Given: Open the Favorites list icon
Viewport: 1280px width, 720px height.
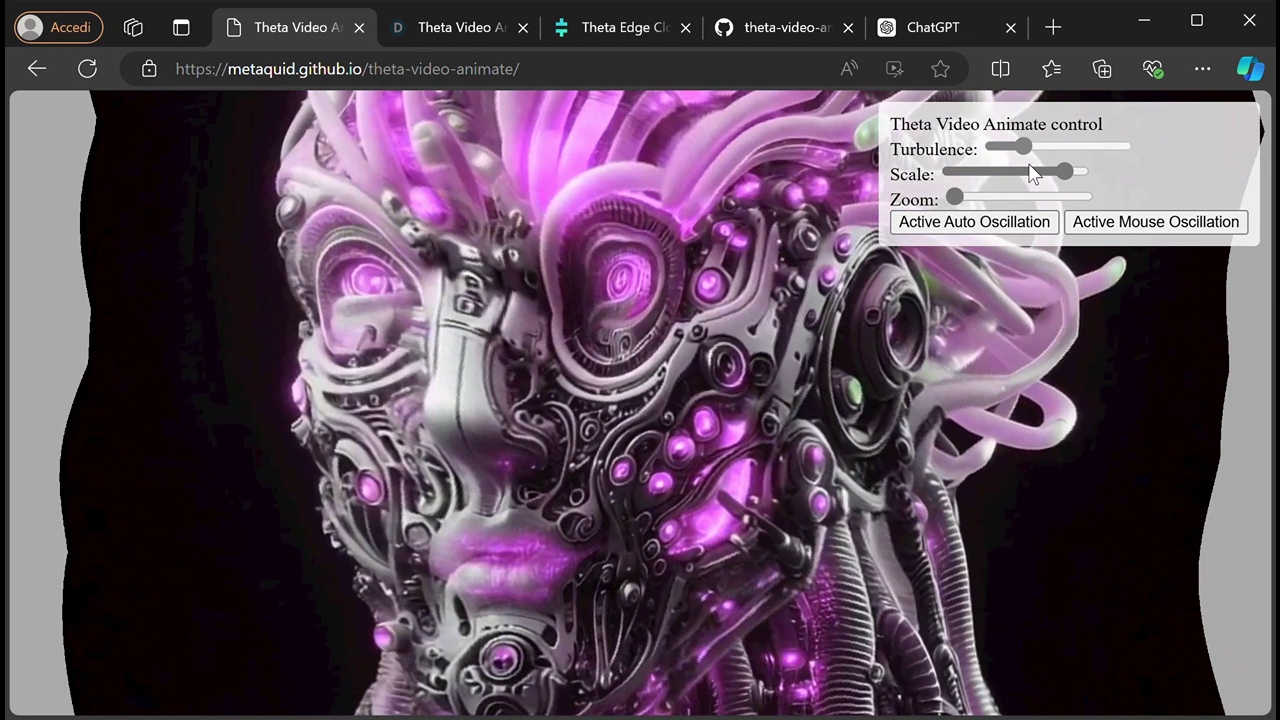Looking at the screenshot, I should point(1051,69).
